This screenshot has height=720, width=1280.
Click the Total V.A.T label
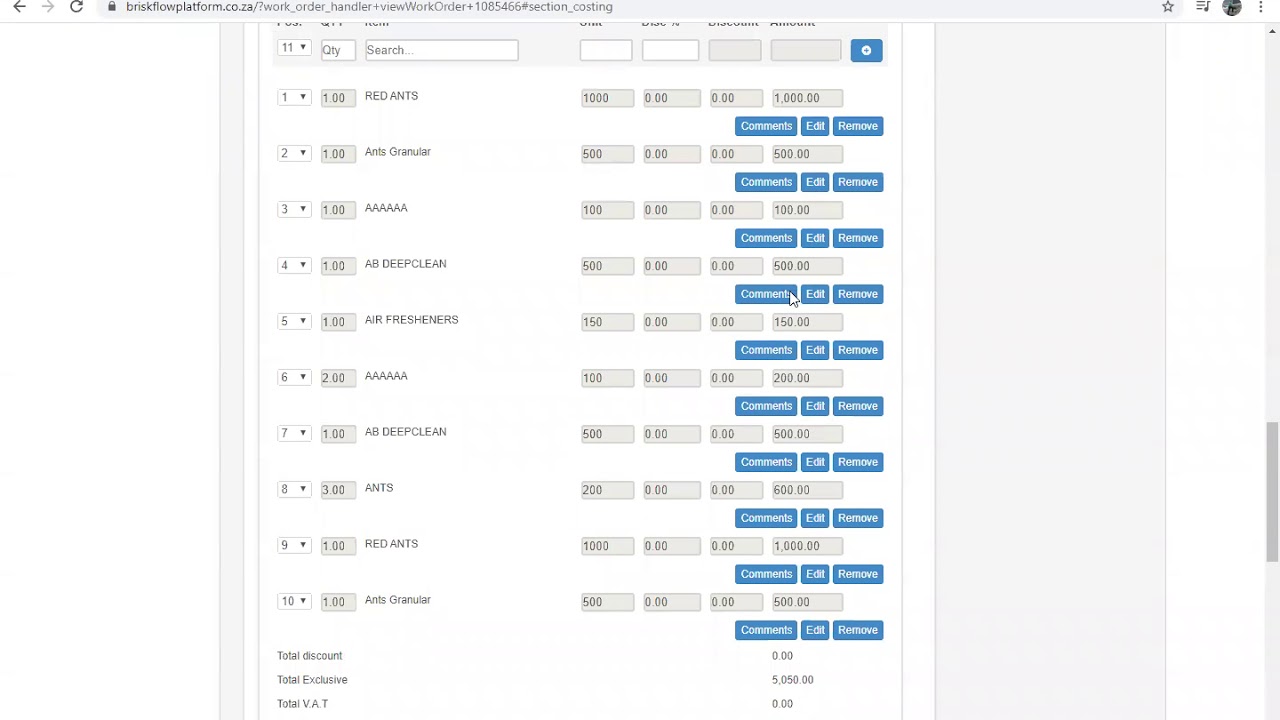[x=303, y=704]
